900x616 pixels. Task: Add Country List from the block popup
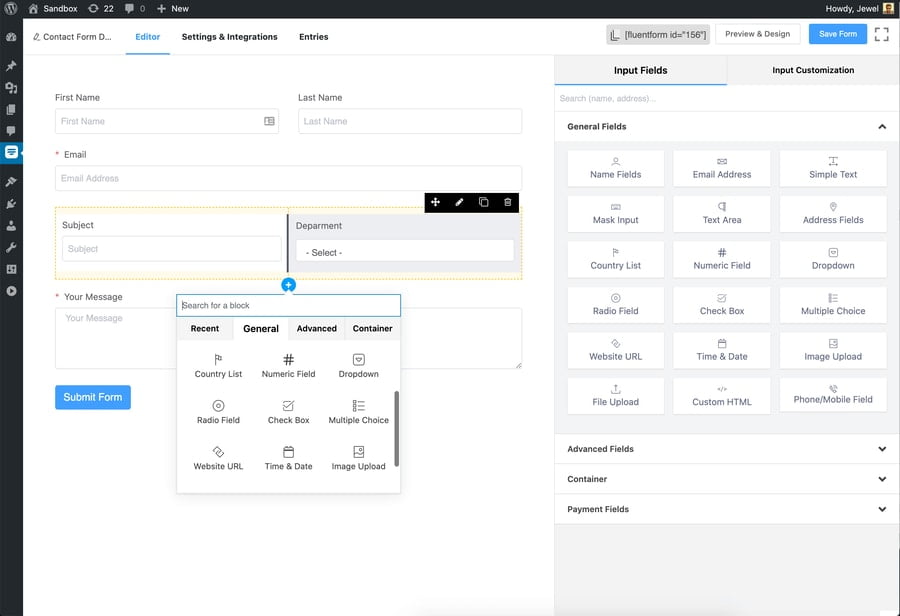point(218,365)
